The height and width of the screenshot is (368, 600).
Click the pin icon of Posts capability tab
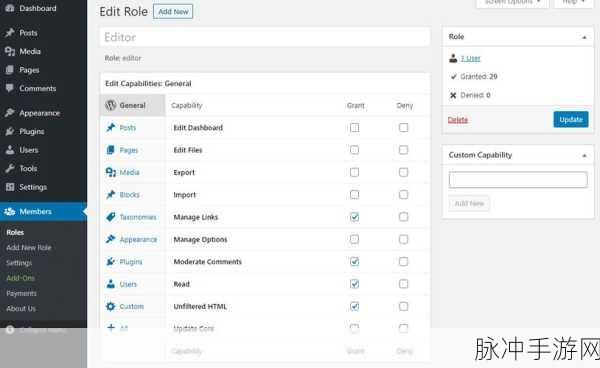(111, 127)
